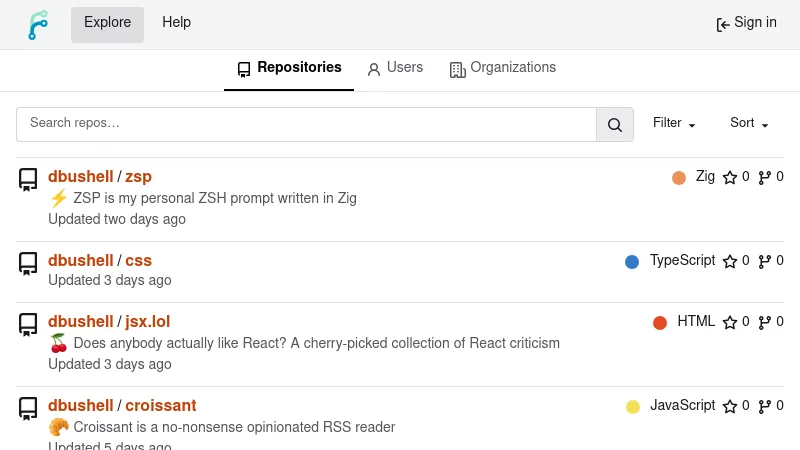Click the repository icon beside dbushell/jsx.lol
800x450 pixels.
coord(28,324)
